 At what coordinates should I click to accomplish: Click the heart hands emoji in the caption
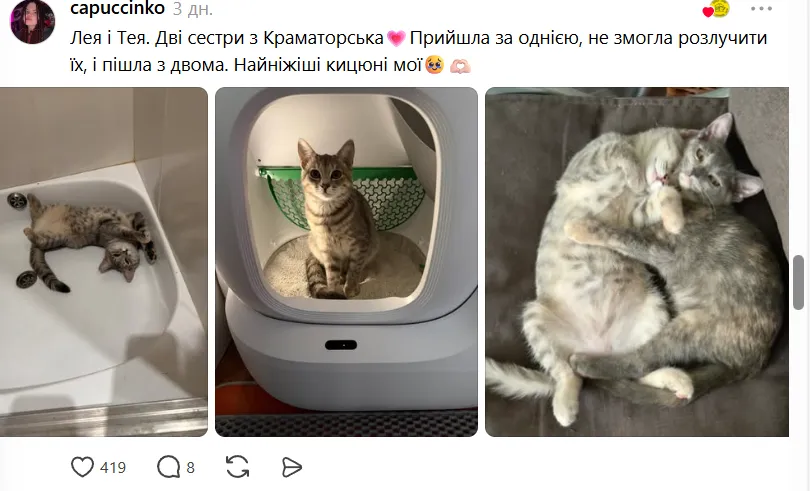coord(460,66)
